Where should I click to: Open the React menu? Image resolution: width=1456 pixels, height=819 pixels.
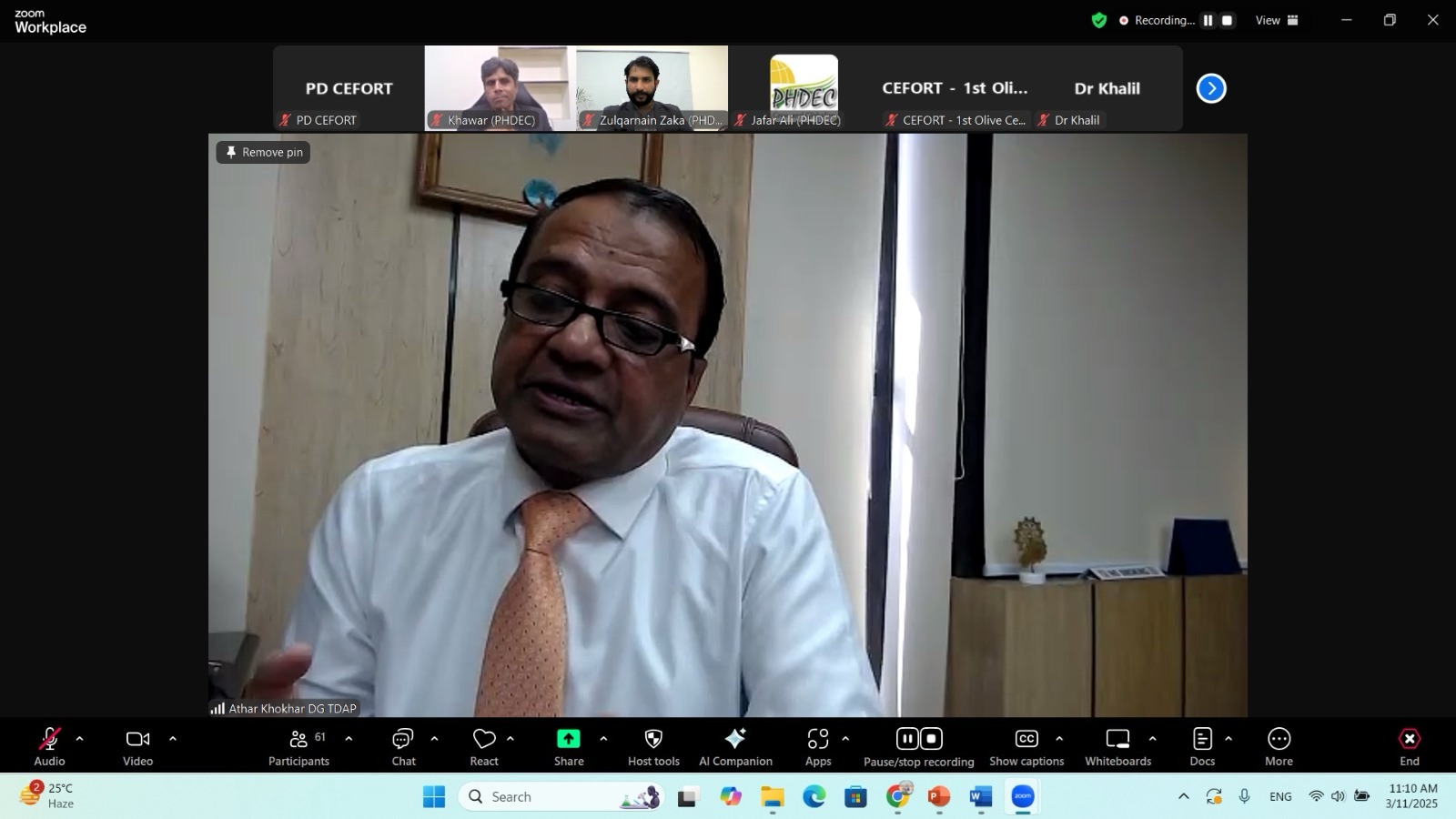tap(484, 746)
